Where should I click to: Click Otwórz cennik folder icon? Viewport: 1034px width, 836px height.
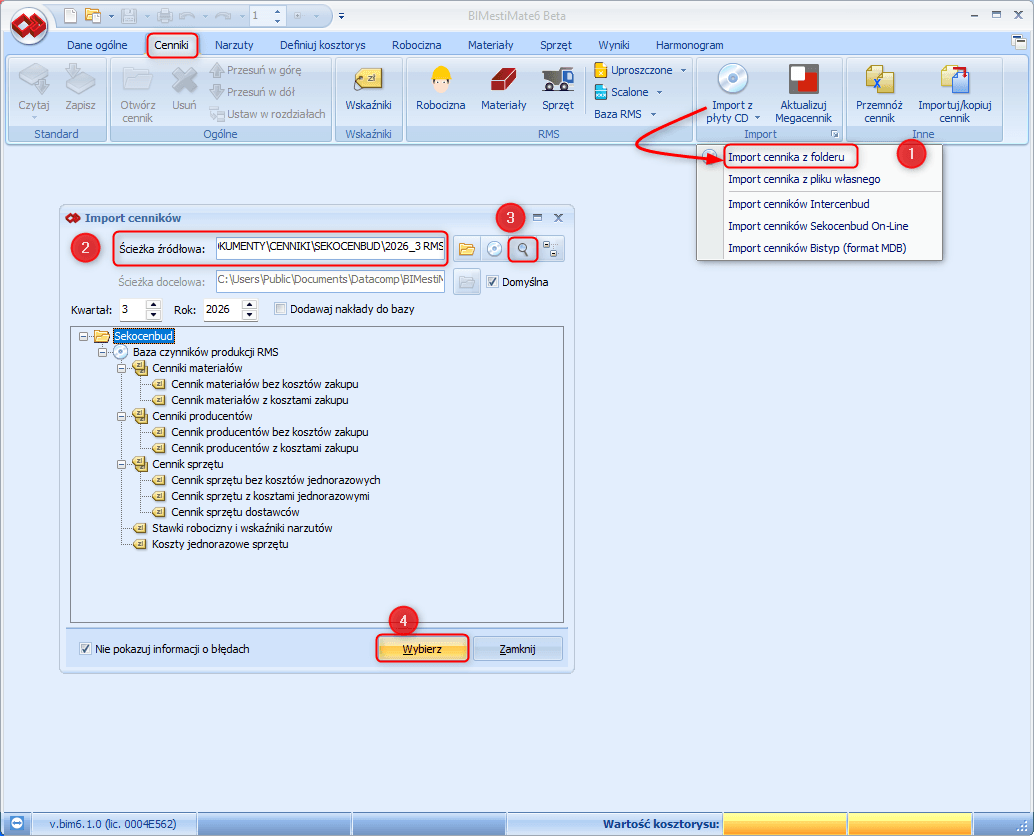point(138,79)
